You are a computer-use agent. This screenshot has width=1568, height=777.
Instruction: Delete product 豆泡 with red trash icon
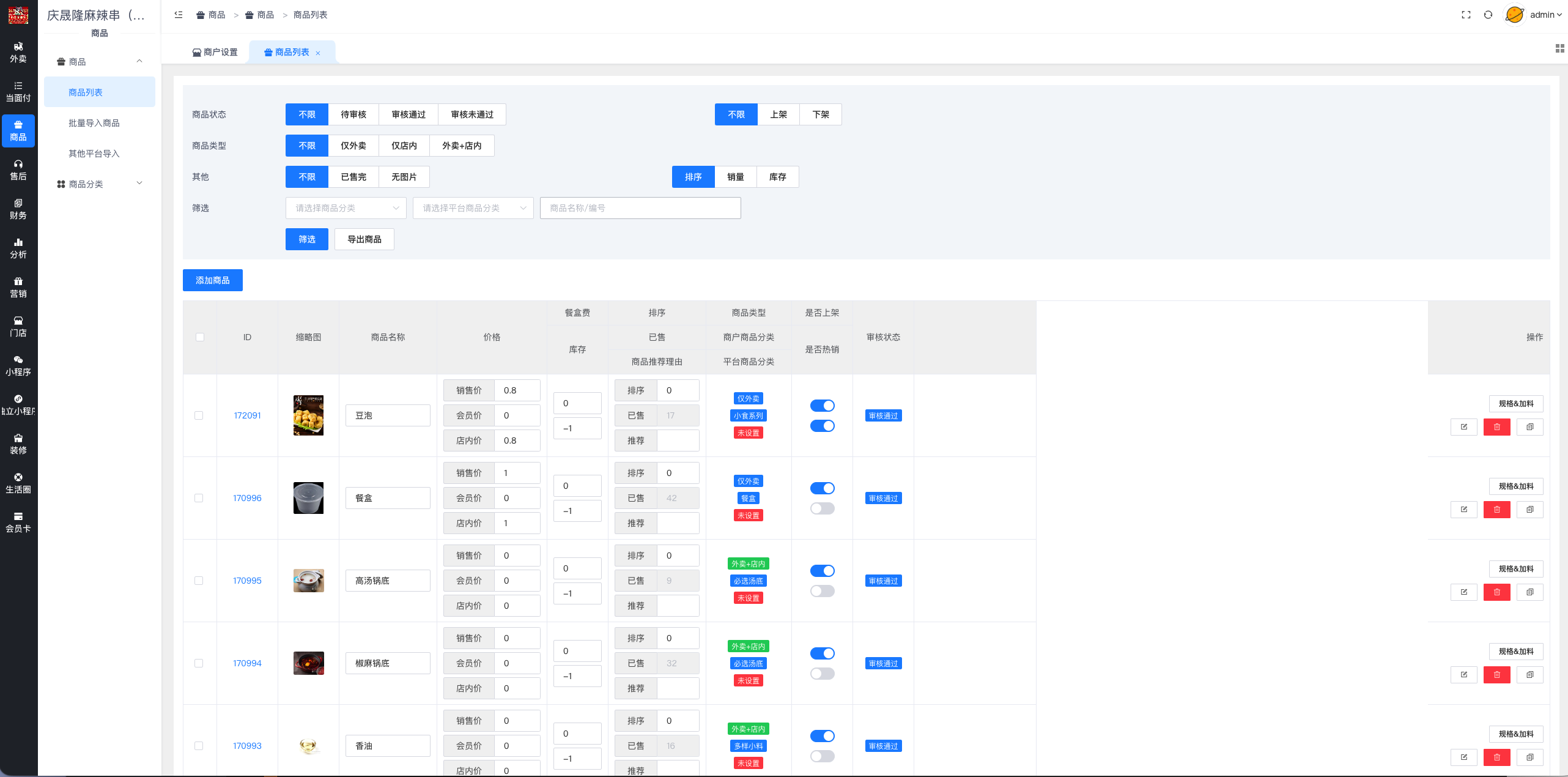coord(1496,427)
